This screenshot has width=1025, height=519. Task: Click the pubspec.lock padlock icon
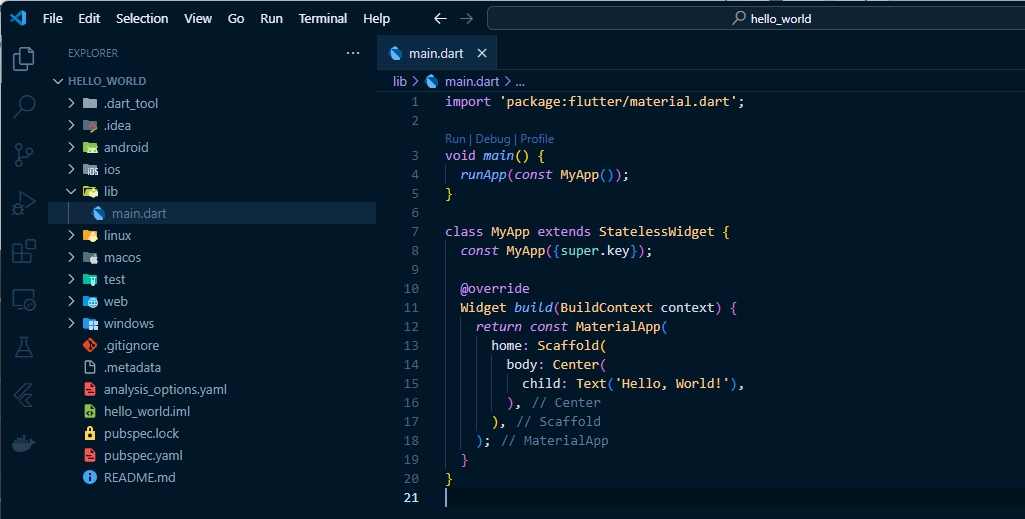[x=90, y=433]
